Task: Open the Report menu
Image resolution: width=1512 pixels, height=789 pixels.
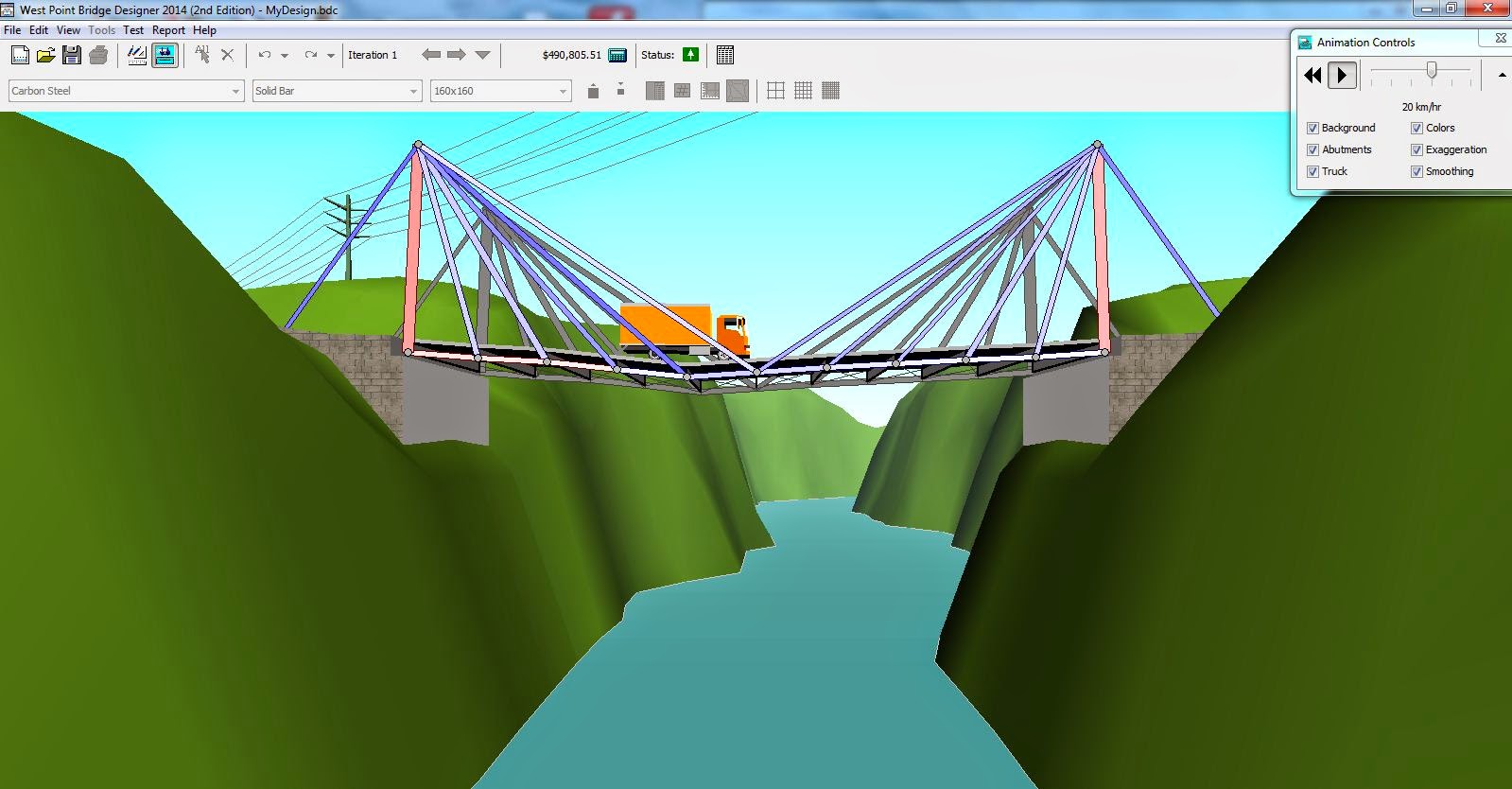Action: (x=168, y=29)
